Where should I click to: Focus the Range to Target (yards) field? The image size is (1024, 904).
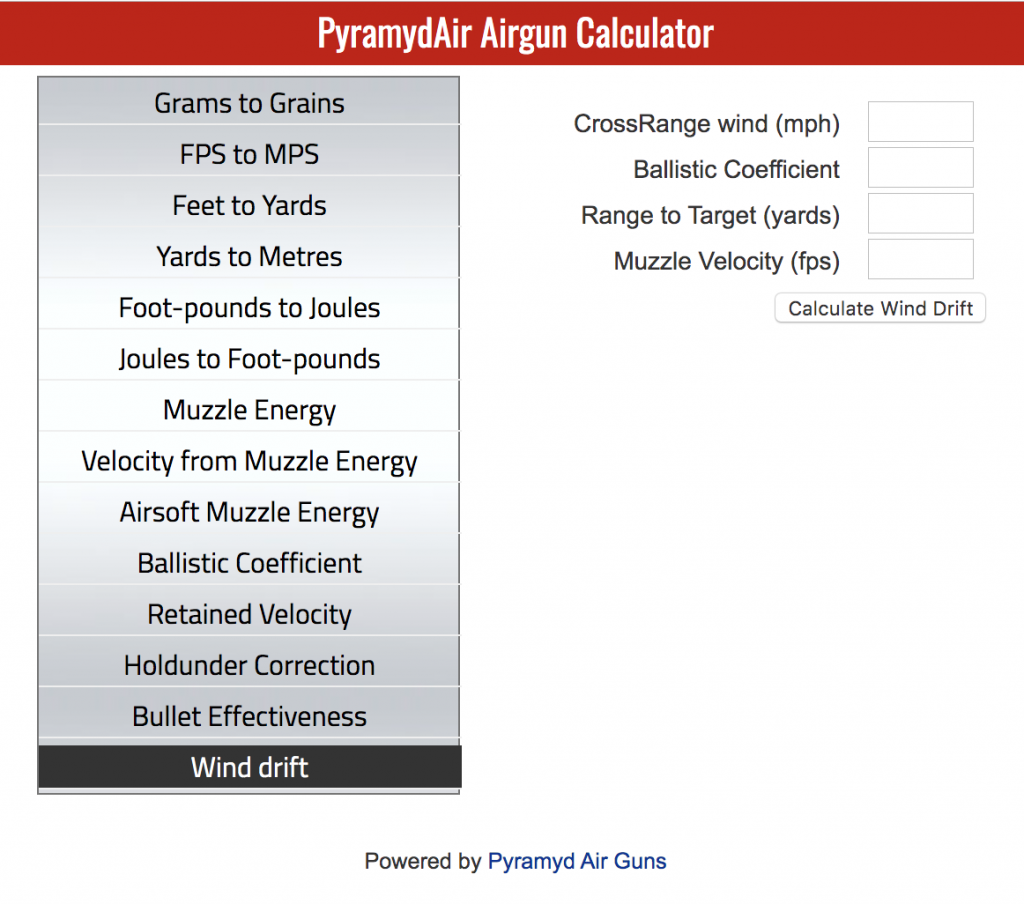[x=920, y=213]
